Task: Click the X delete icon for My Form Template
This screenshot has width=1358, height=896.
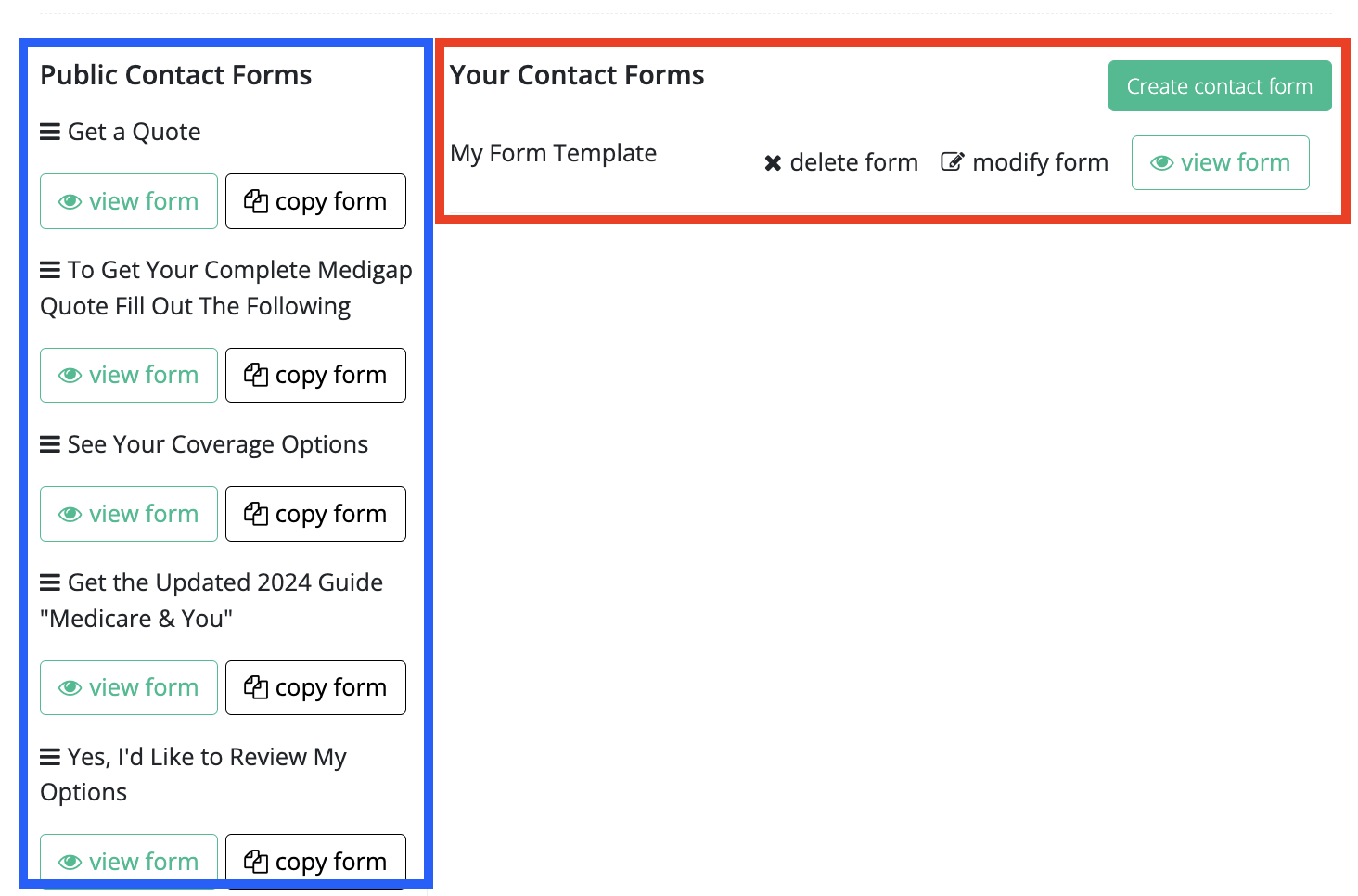Action: click(773, 162)
